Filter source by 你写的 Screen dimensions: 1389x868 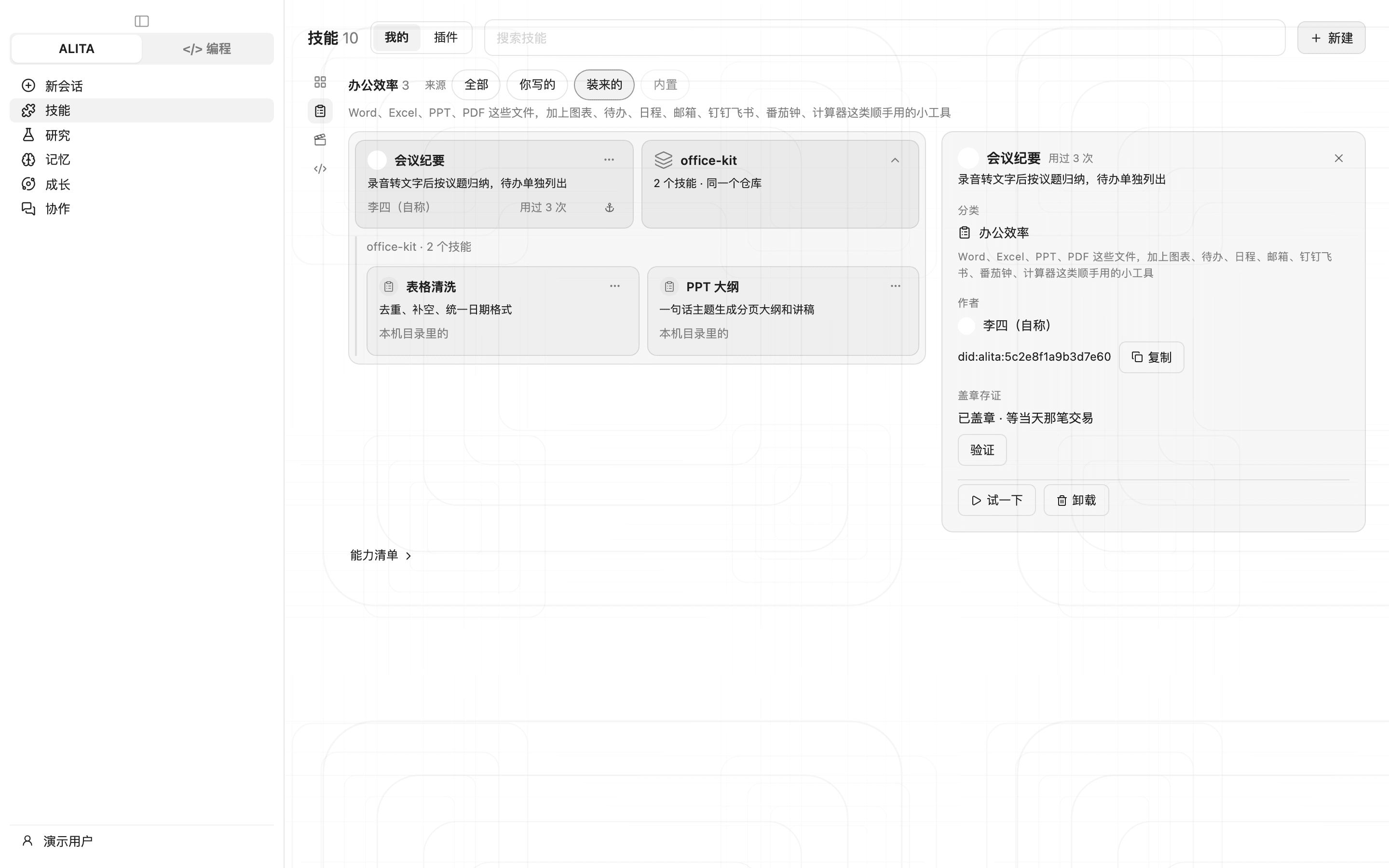coord(537,85)
